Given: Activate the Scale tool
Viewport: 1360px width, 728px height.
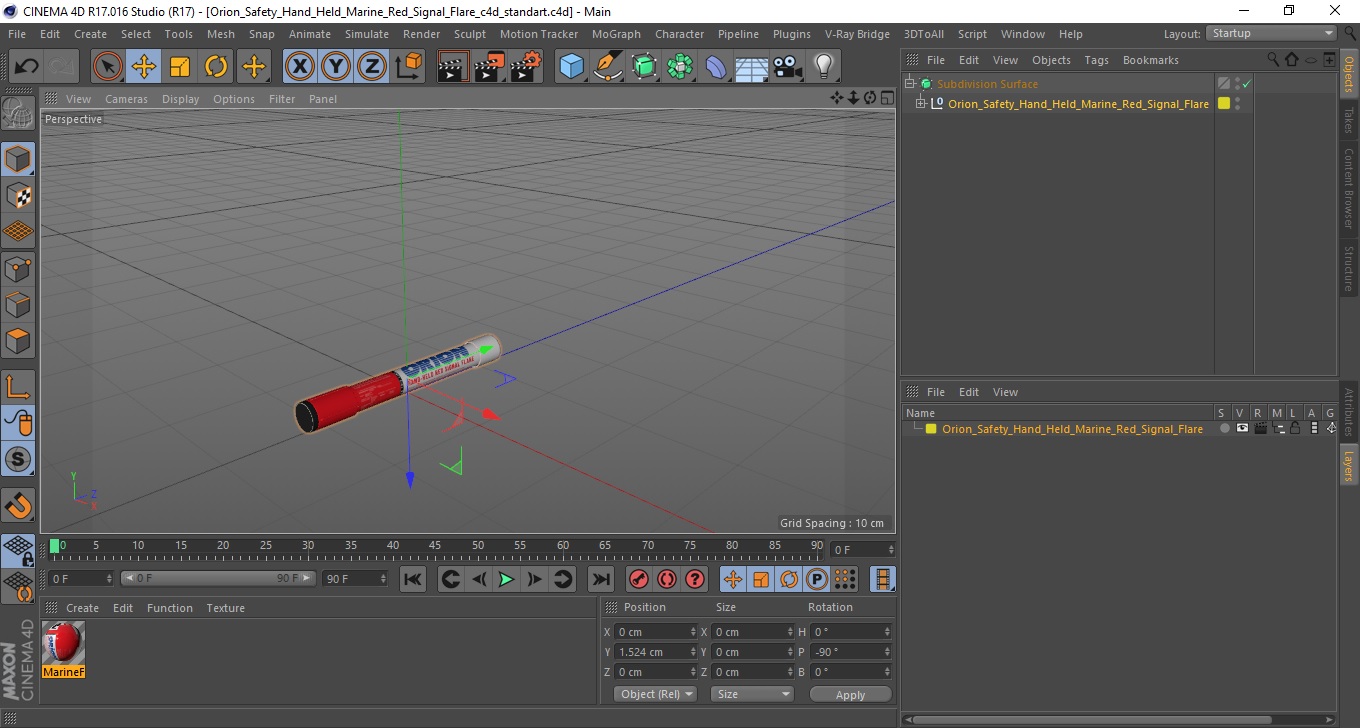Looking at the screenshot, I should tap(180, 67).
